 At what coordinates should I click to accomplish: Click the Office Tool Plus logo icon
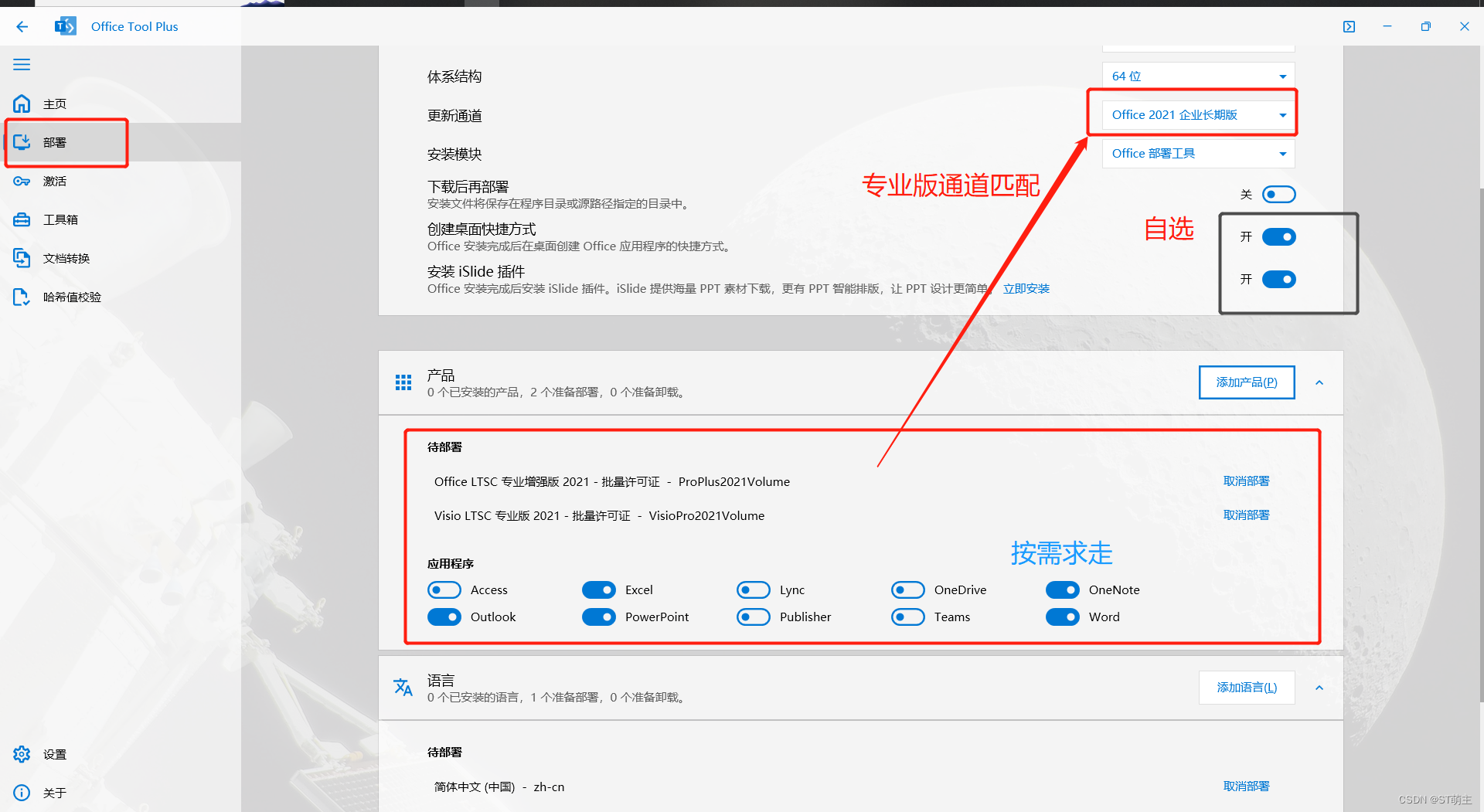click(x=66, y=26)
